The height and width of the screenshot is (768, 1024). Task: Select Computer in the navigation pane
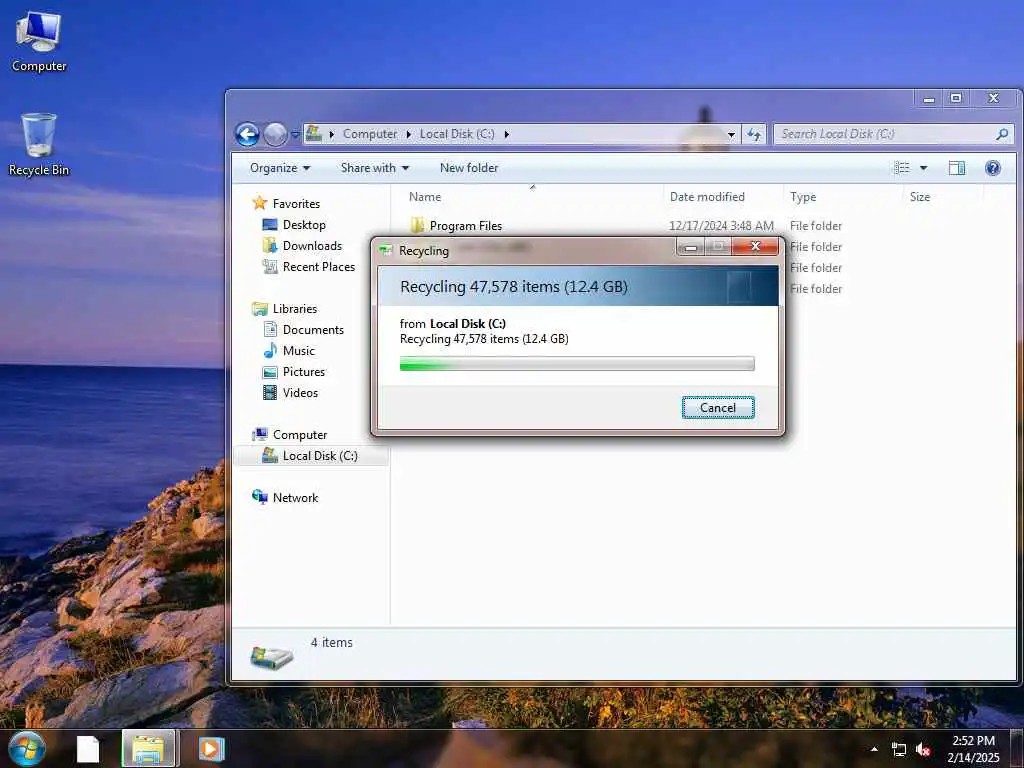pyautogui.click(x=300, y=435)
